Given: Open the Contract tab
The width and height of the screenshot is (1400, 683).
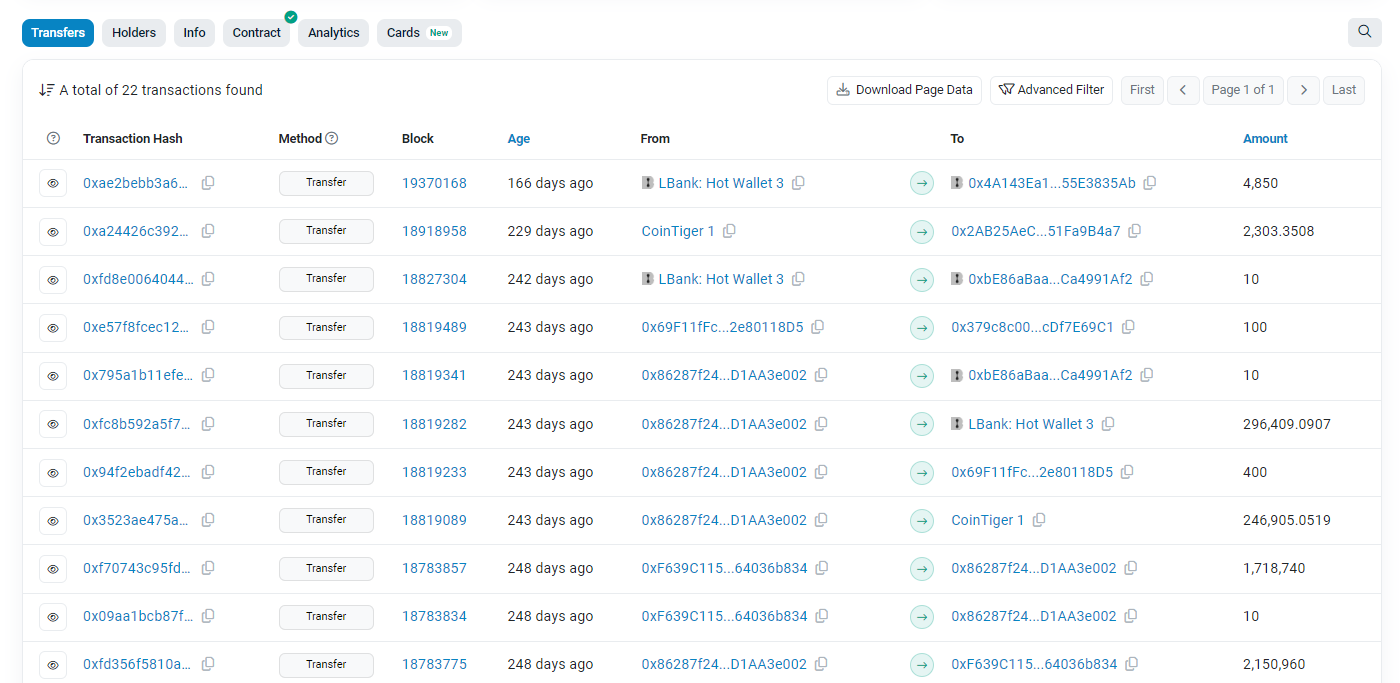Looking at the screenshot, I should coord(257,33).
